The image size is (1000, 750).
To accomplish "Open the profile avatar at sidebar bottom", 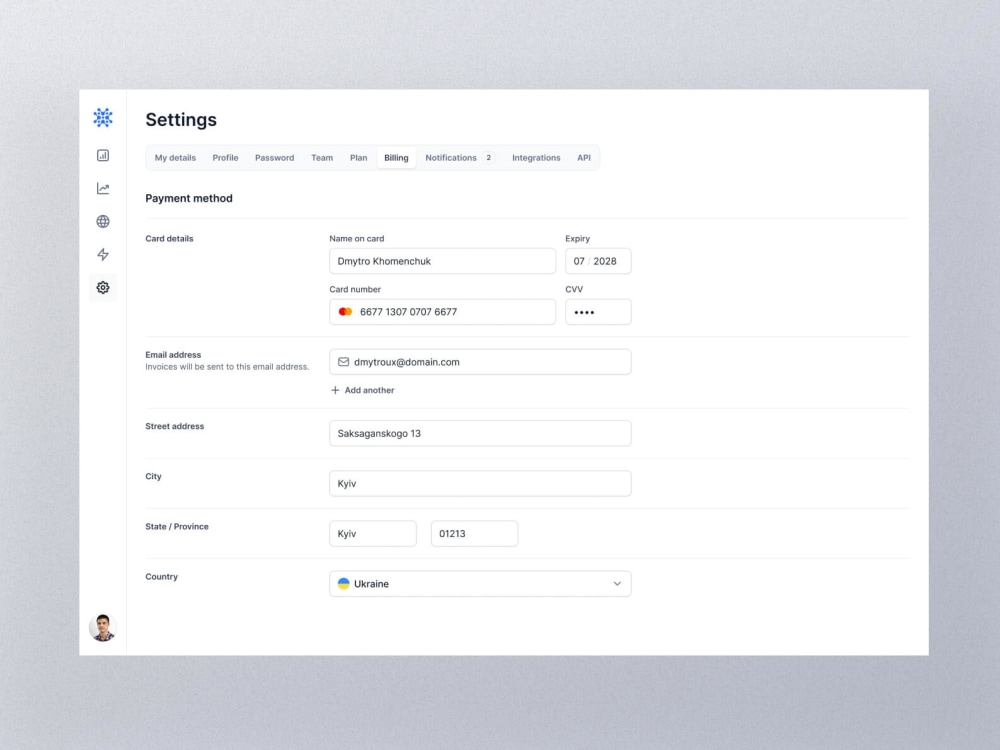I will (102, 627).
